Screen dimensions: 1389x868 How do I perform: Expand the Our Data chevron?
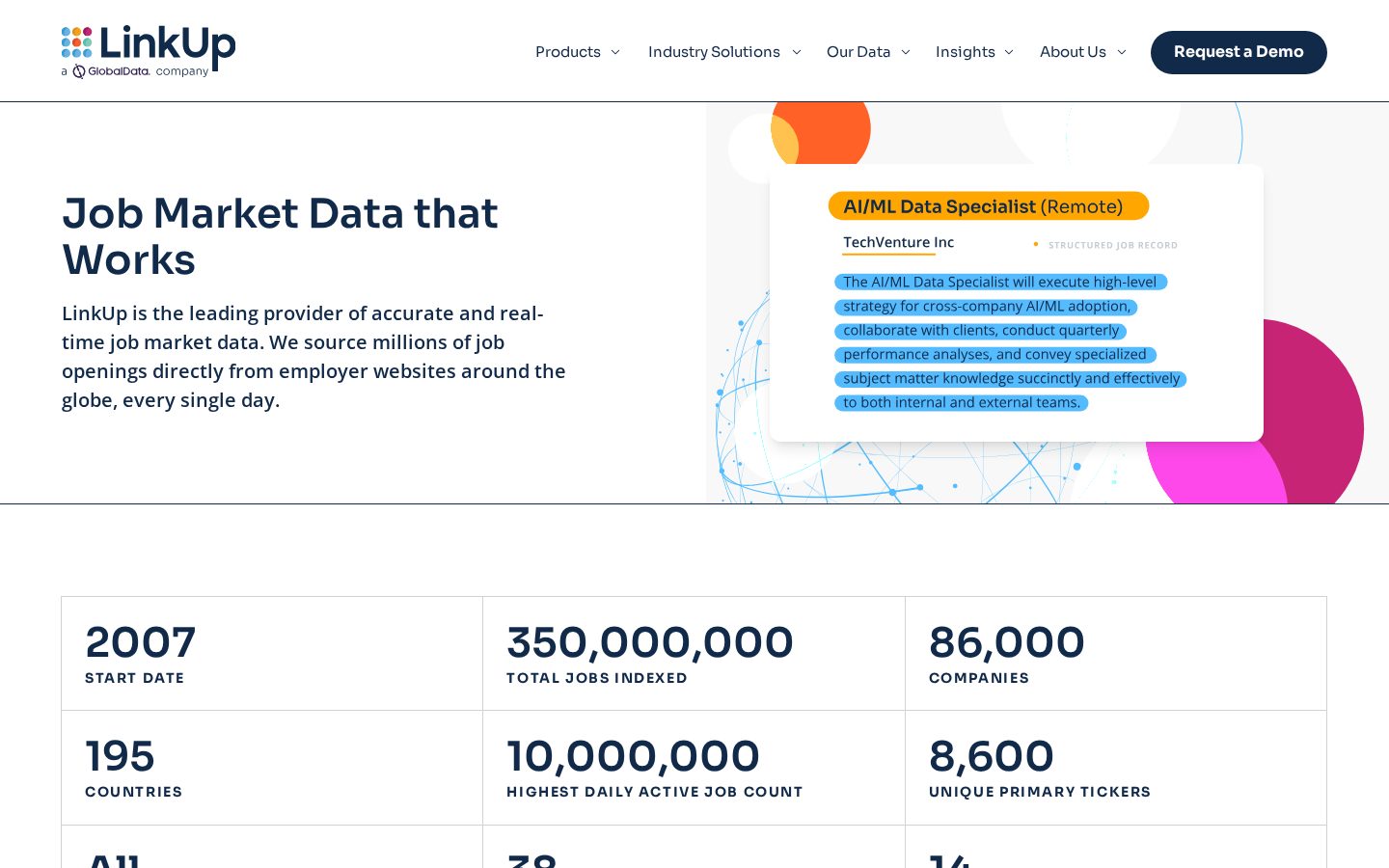906,52
